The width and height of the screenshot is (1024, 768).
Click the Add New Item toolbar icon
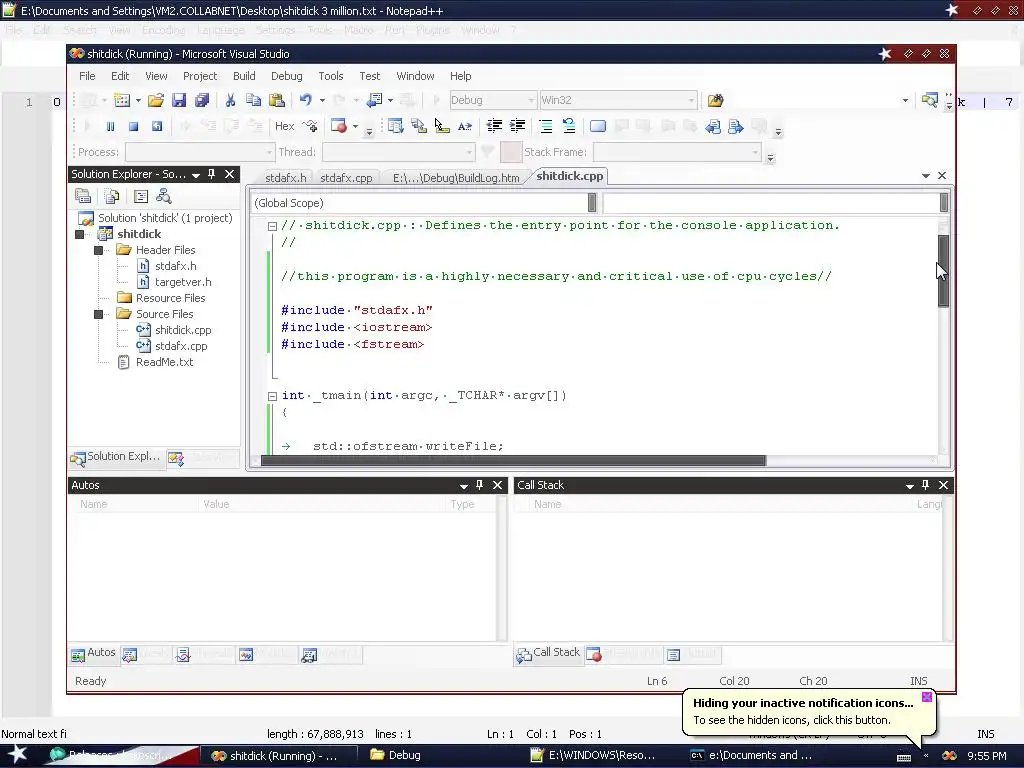pos(122,100)
